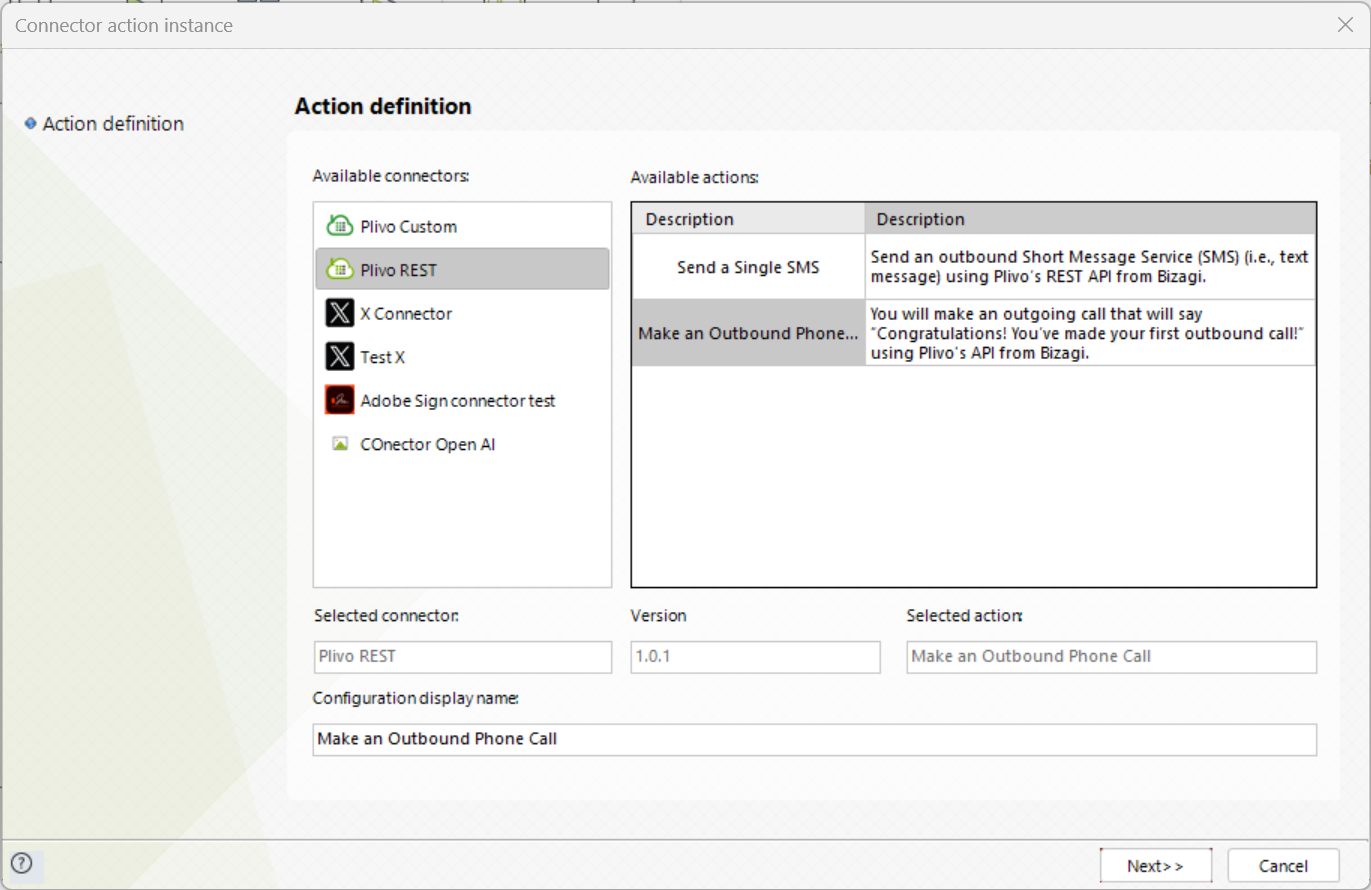Click the Test X logo icon
This screenshot has width=1371, height=890.
pyautogui.click(x=340, y=356)
